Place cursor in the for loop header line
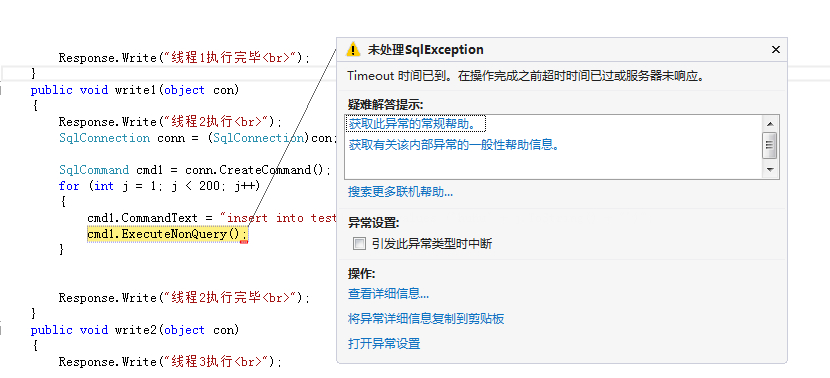This screenshot has height=378, width=830. click(159, 186)
